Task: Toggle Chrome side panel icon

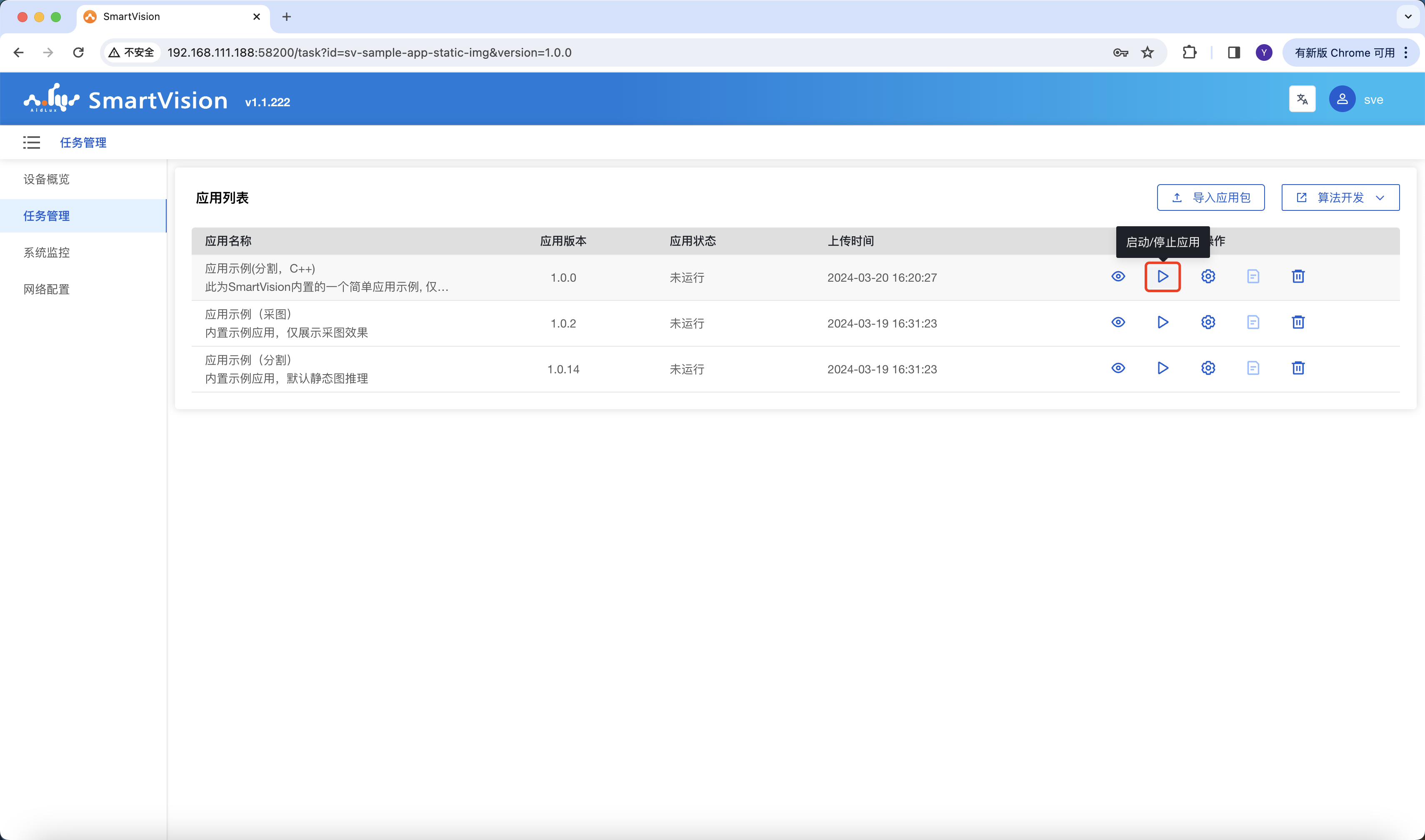Action: click(1234, 52)
